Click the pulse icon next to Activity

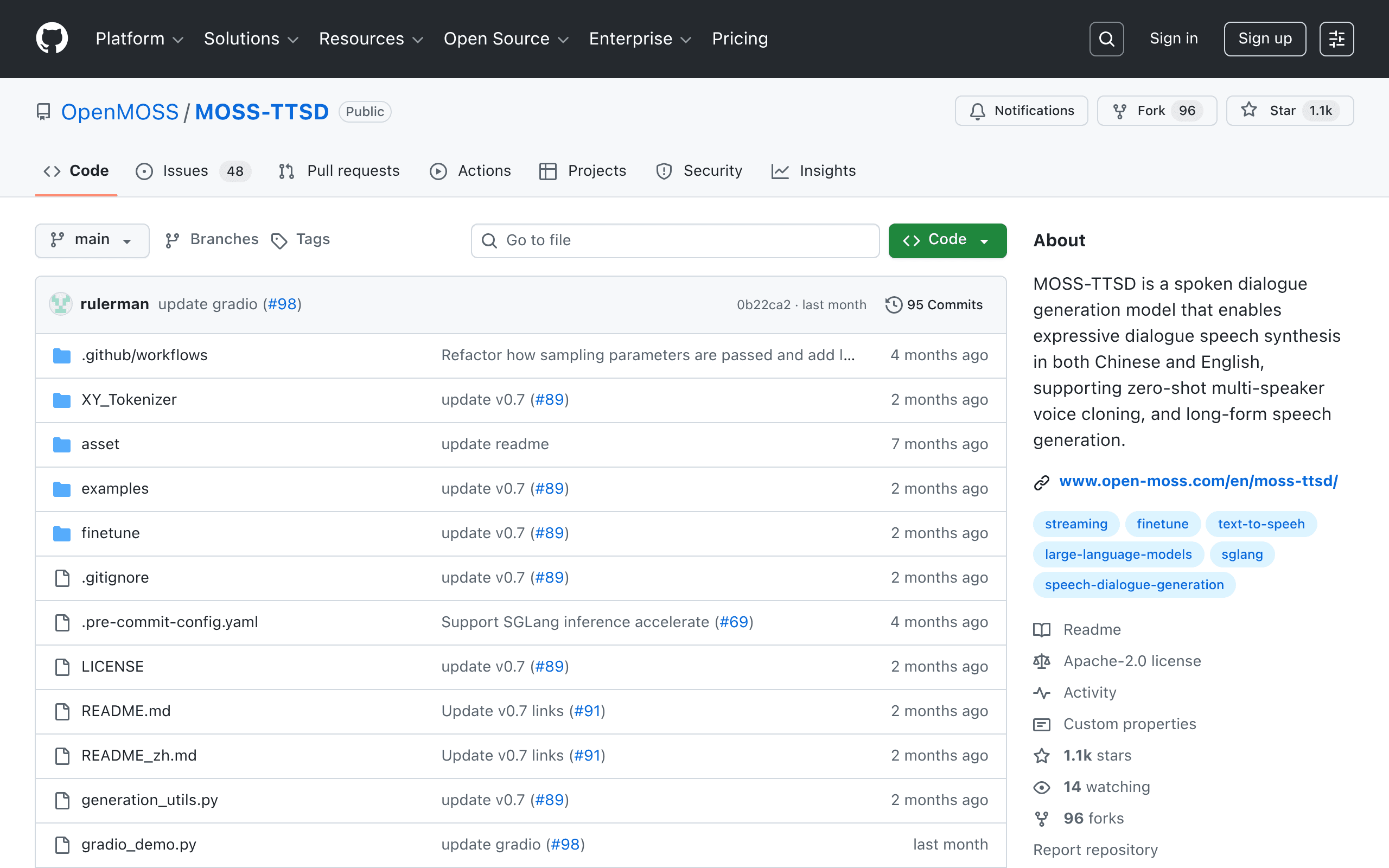pos(1041,693)
